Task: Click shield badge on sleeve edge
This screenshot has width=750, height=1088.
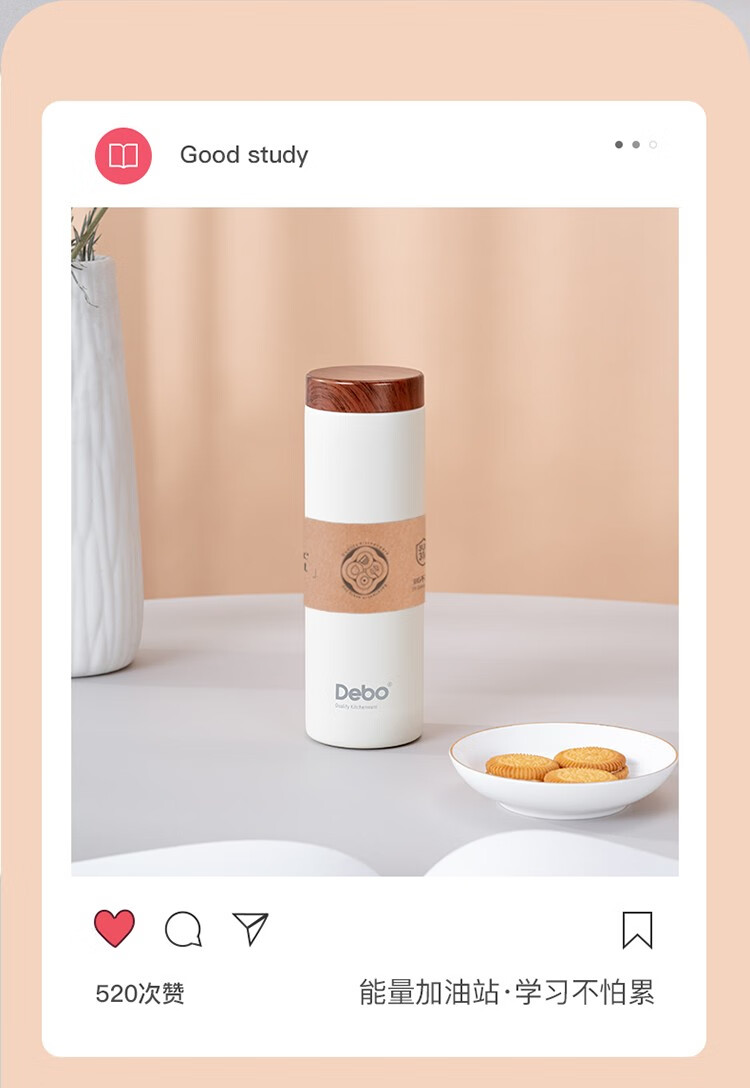Action: point(420,552)
